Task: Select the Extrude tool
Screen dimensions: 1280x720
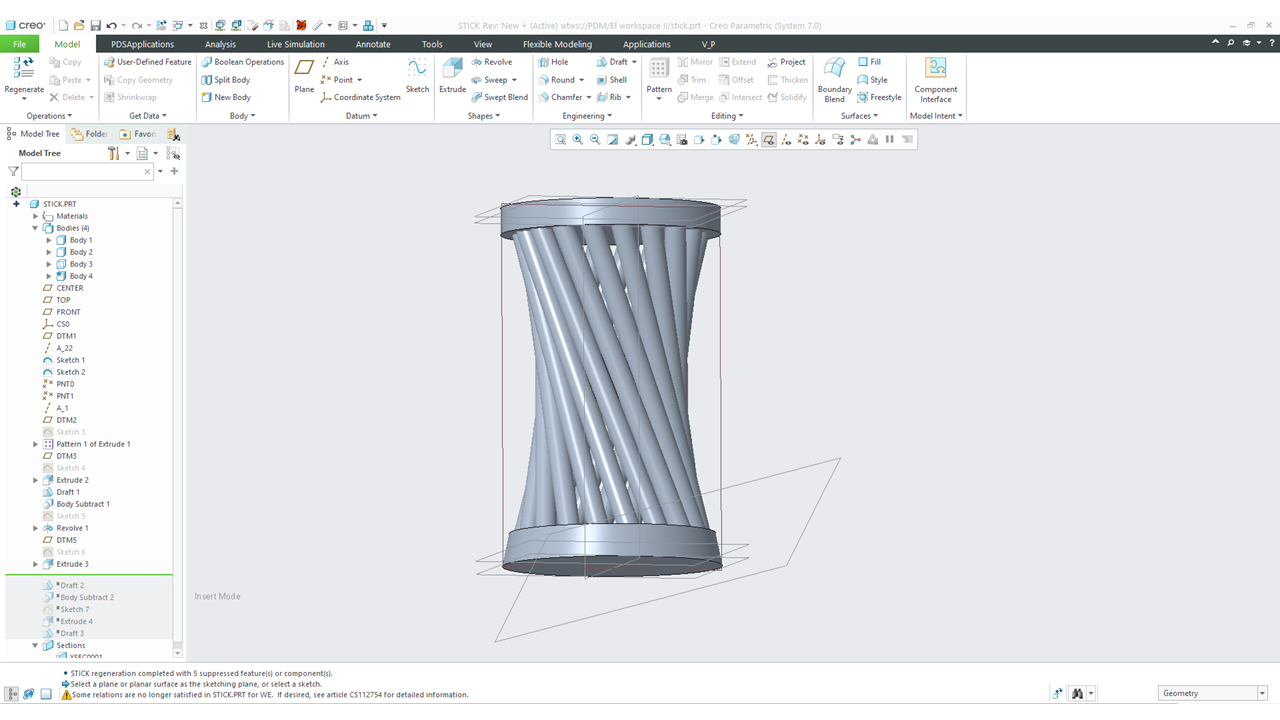Action: pos(453,76)
